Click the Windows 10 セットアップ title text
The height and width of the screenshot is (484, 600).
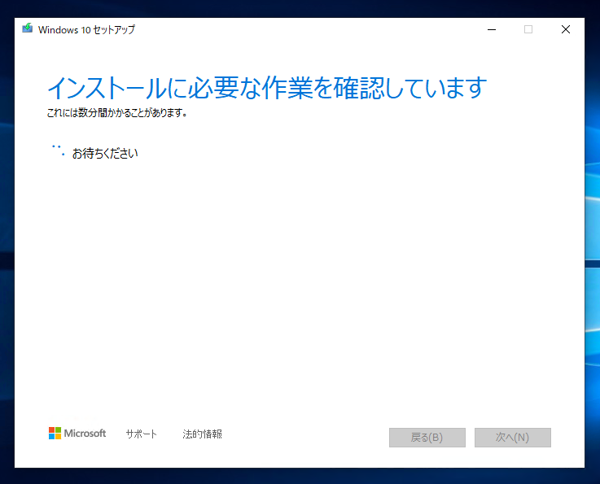(x=86, y=29)
